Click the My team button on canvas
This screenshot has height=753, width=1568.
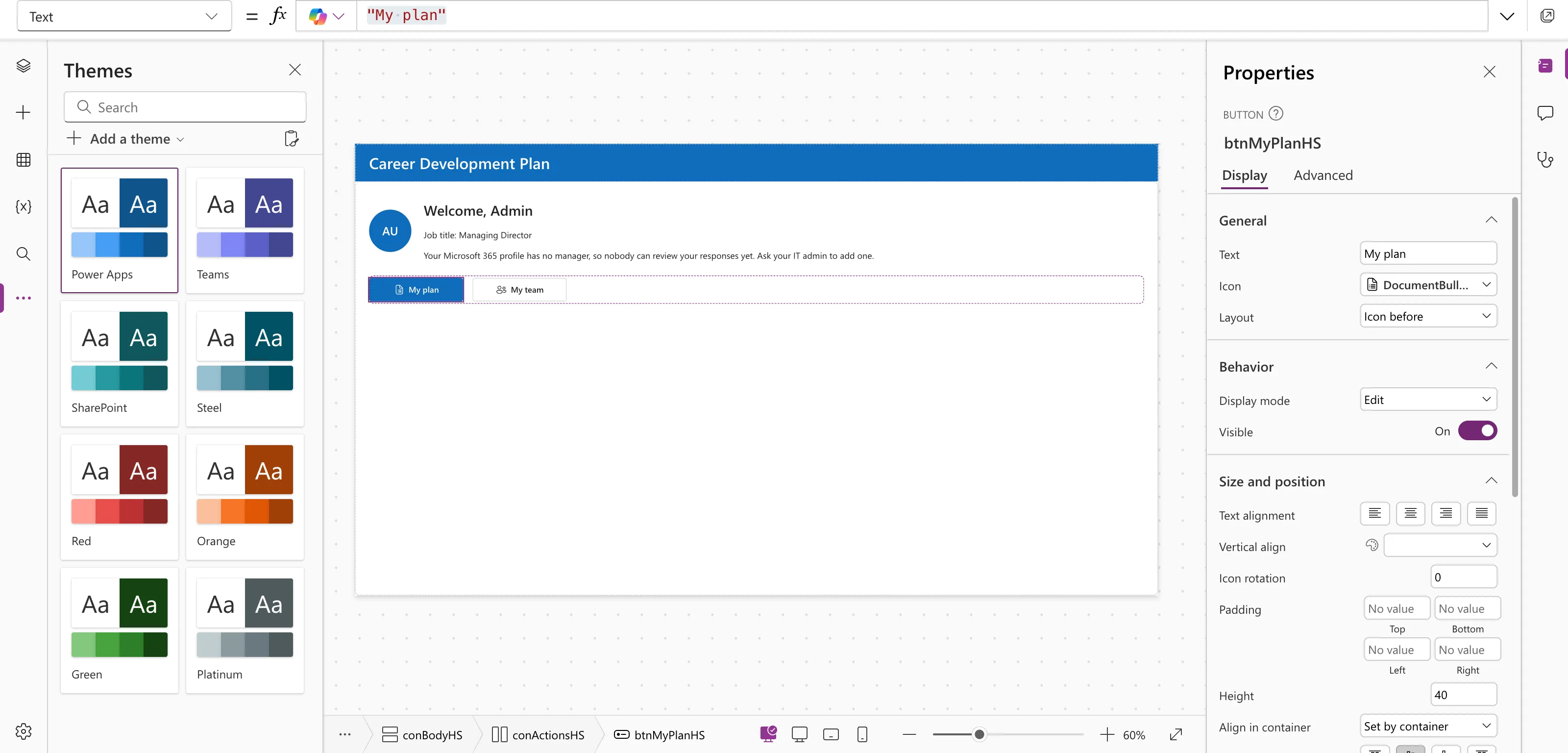519,289
